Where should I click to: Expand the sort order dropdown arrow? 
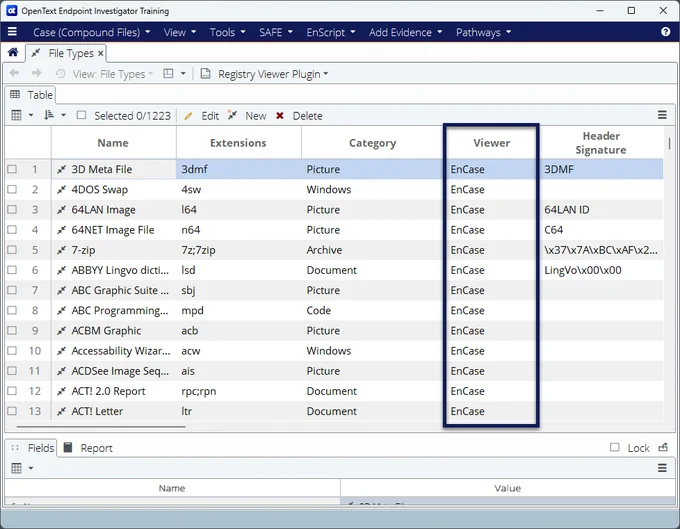(x=63, y=115)
